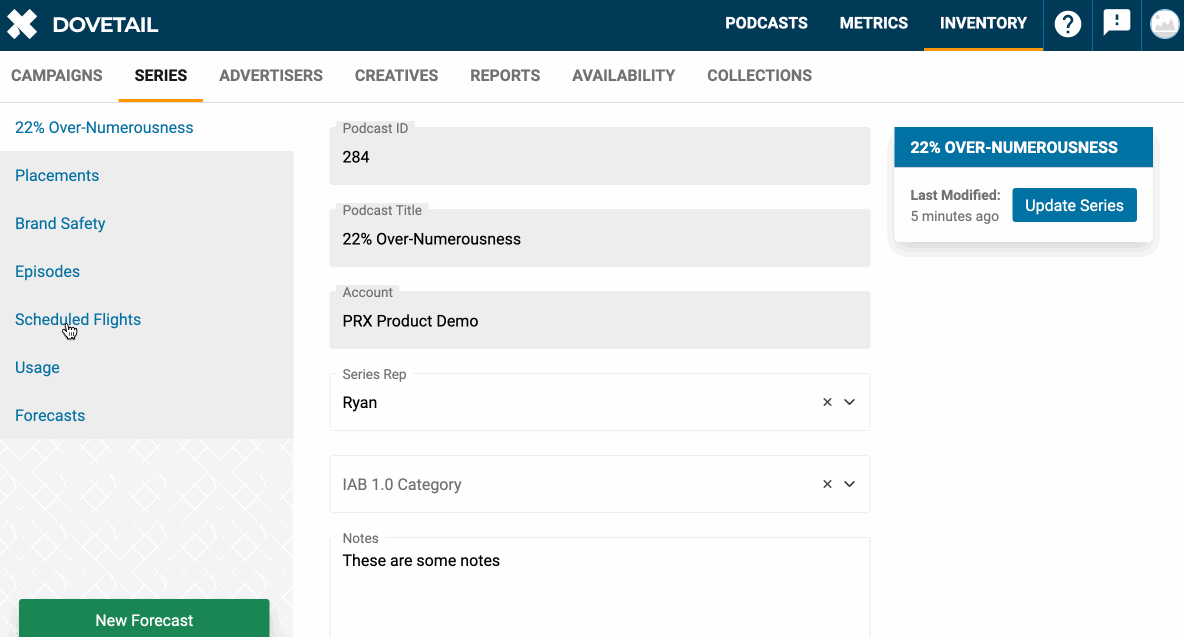Open the user avatar menu

(x=1164, y=24)
